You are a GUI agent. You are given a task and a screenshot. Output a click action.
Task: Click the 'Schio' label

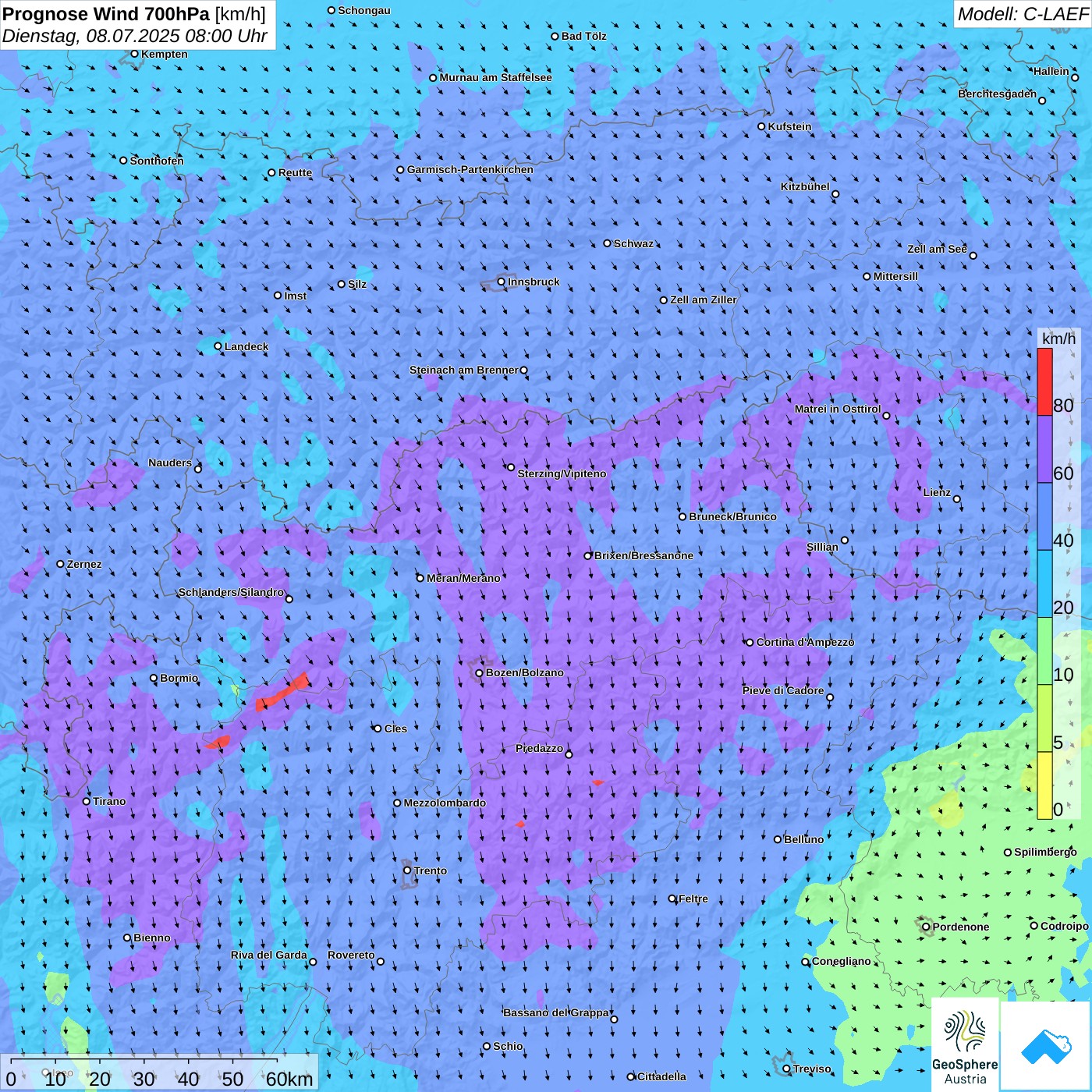point(508,1046)
